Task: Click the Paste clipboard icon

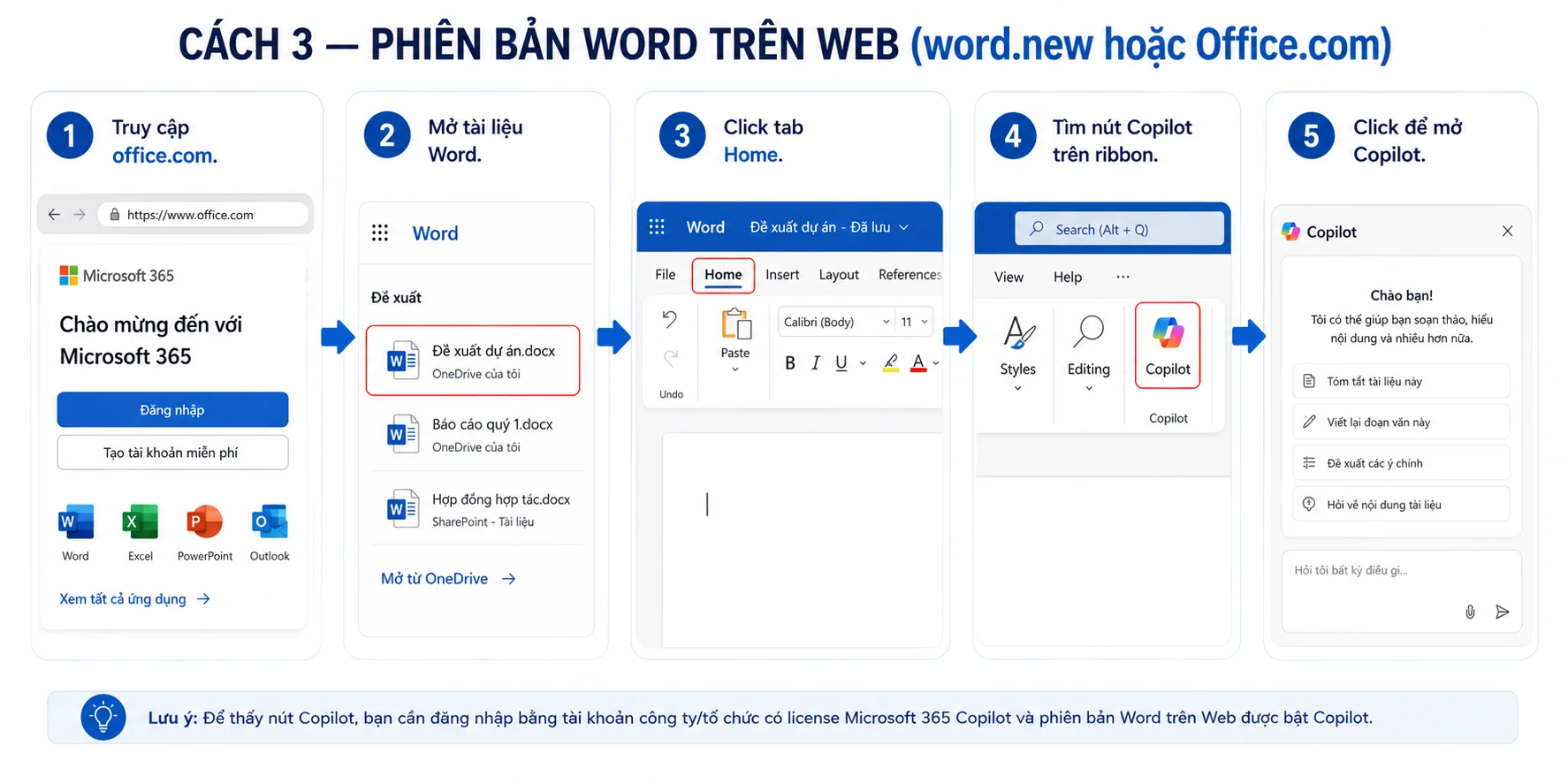Action: click(736, 324)
